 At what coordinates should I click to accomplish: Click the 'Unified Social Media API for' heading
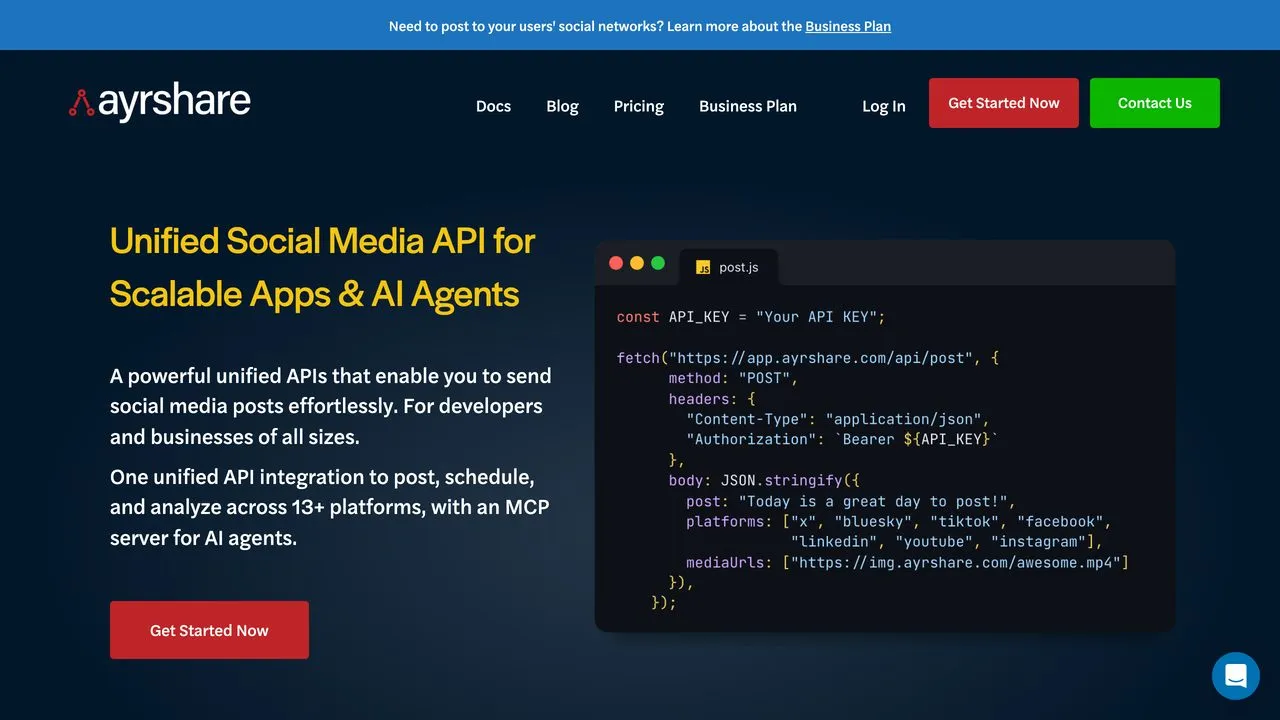coord(322,241)
